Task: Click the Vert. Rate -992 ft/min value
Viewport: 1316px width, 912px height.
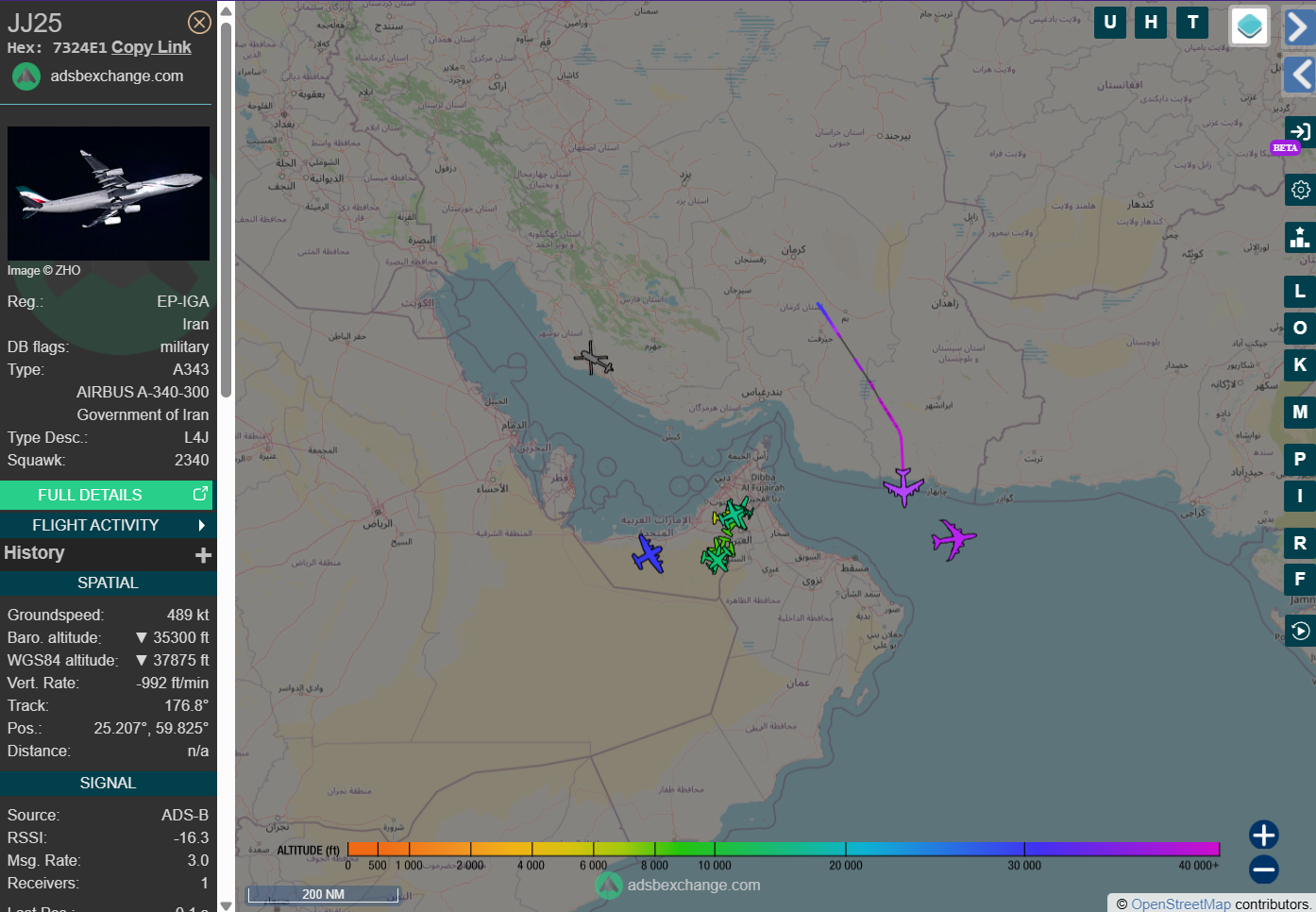Action: click(173, 683)
